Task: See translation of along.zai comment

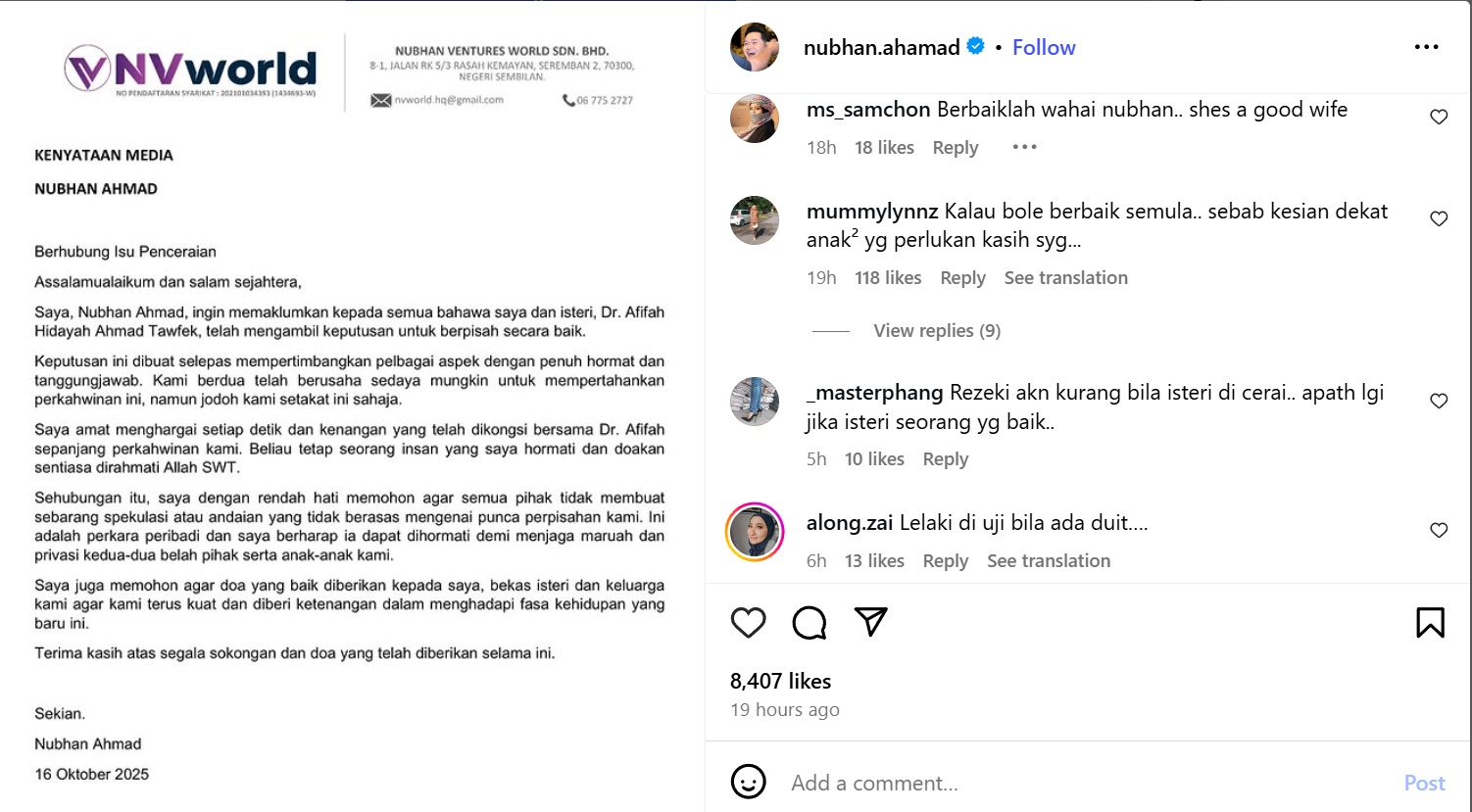Action: 1049,561
